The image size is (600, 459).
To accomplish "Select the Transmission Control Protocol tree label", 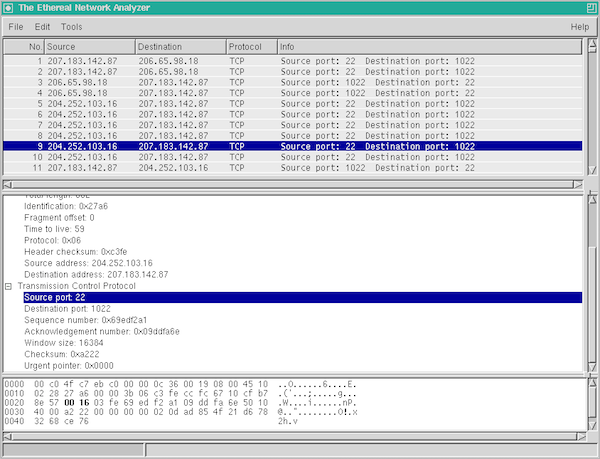I will [x=77, y=286].
